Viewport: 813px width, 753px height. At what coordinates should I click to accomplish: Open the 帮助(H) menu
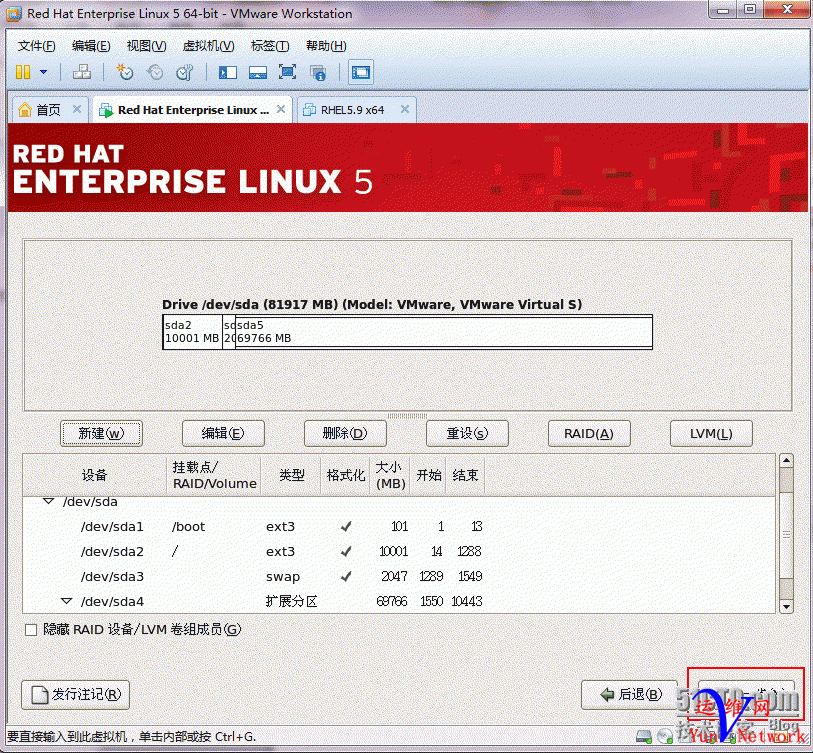click(x=326, y=46)
